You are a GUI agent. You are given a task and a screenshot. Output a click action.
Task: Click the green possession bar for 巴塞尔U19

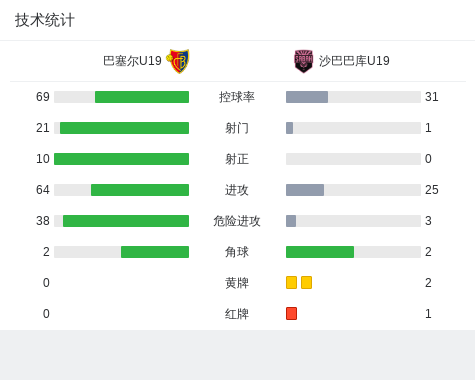pyautogui.click(x=142, y=97)
